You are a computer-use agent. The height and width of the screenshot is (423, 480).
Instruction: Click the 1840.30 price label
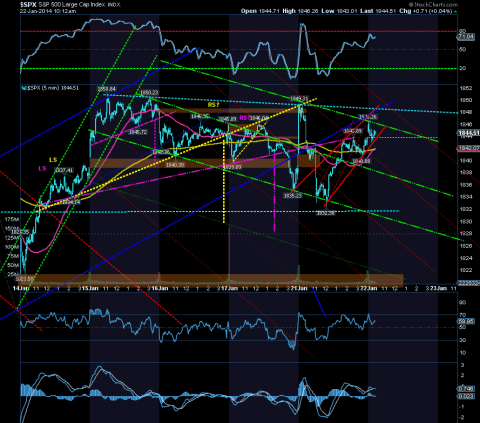pos(175,165)
